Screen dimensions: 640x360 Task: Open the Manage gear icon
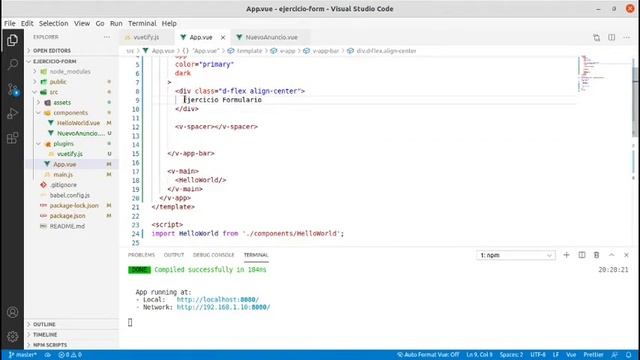(x=12, y=336)
